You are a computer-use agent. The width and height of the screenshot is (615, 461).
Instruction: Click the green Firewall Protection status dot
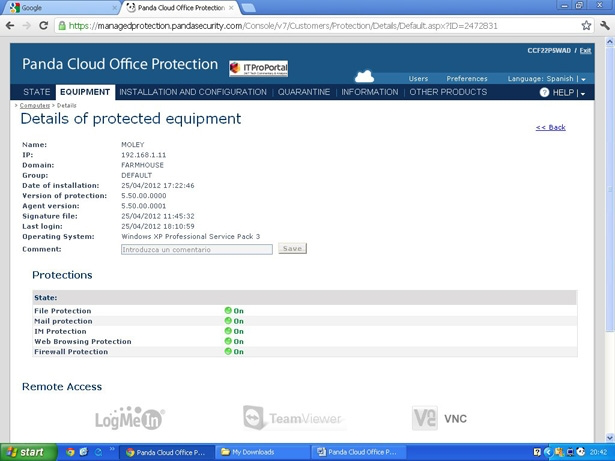coord(228,351)
